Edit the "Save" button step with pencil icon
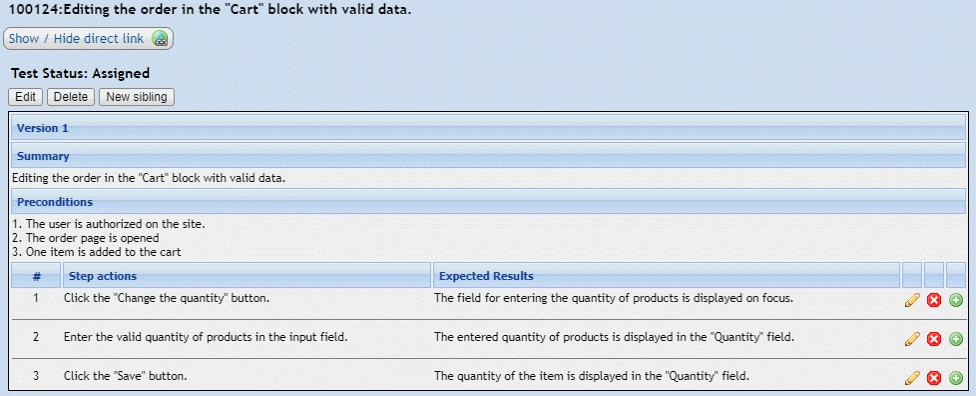The width and height of the screenshot is (976, 396). (912, 377)
